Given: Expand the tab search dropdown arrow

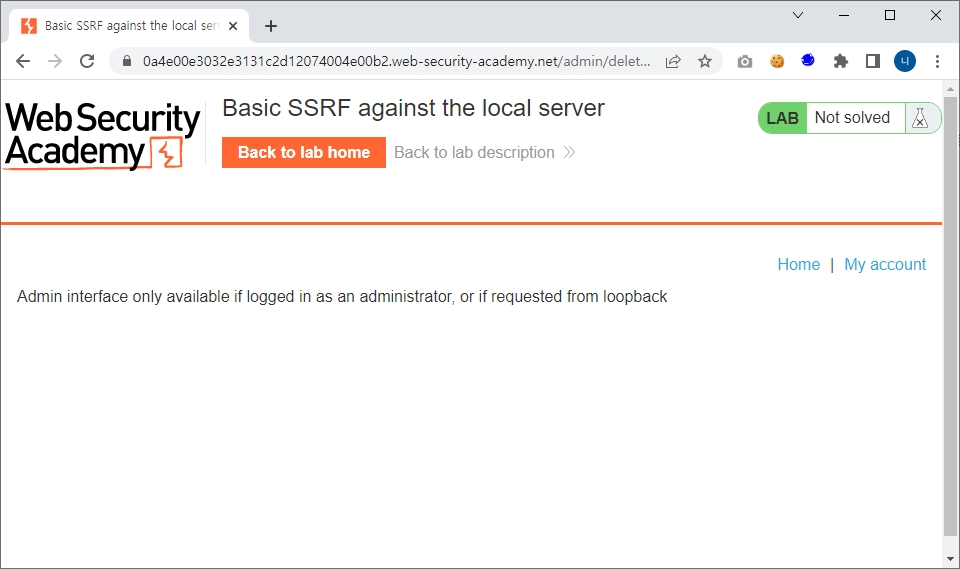Looking at the screenshot, I should (798, 15).
